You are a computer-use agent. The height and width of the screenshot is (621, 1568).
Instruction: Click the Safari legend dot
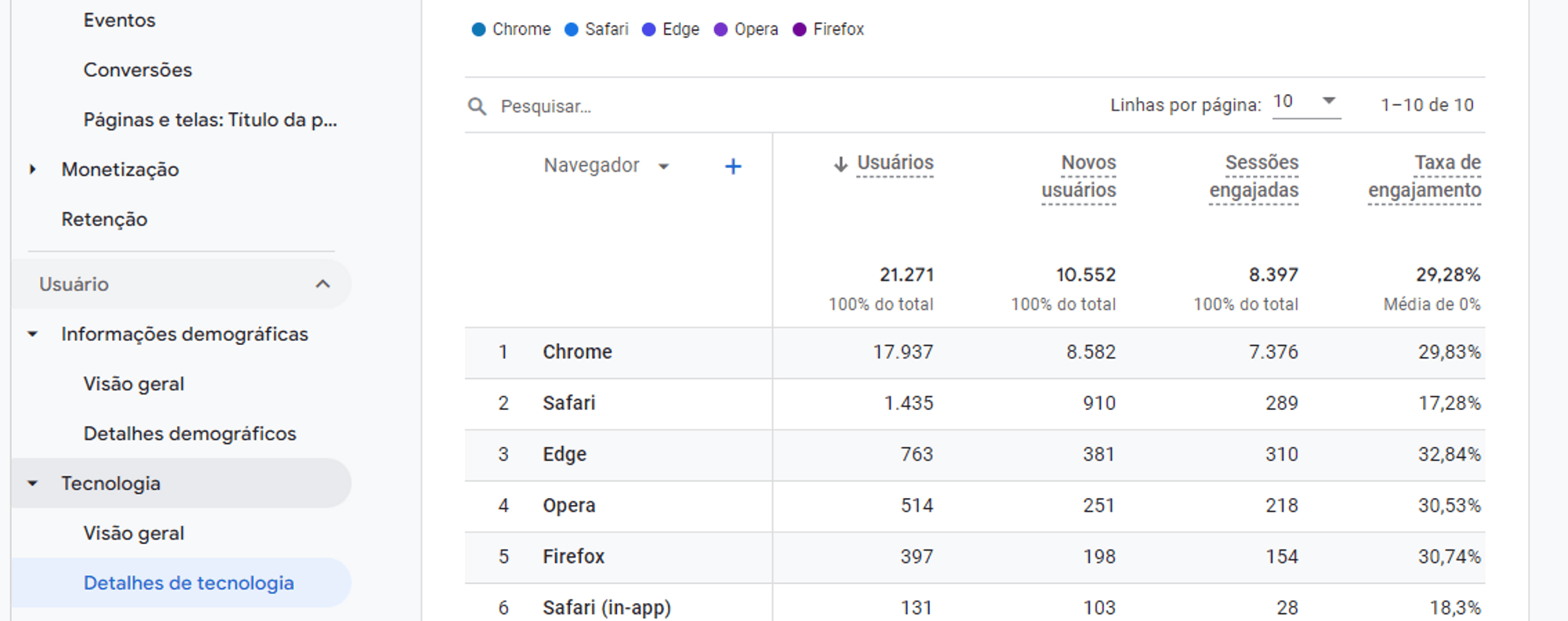[x=572, y=30]
